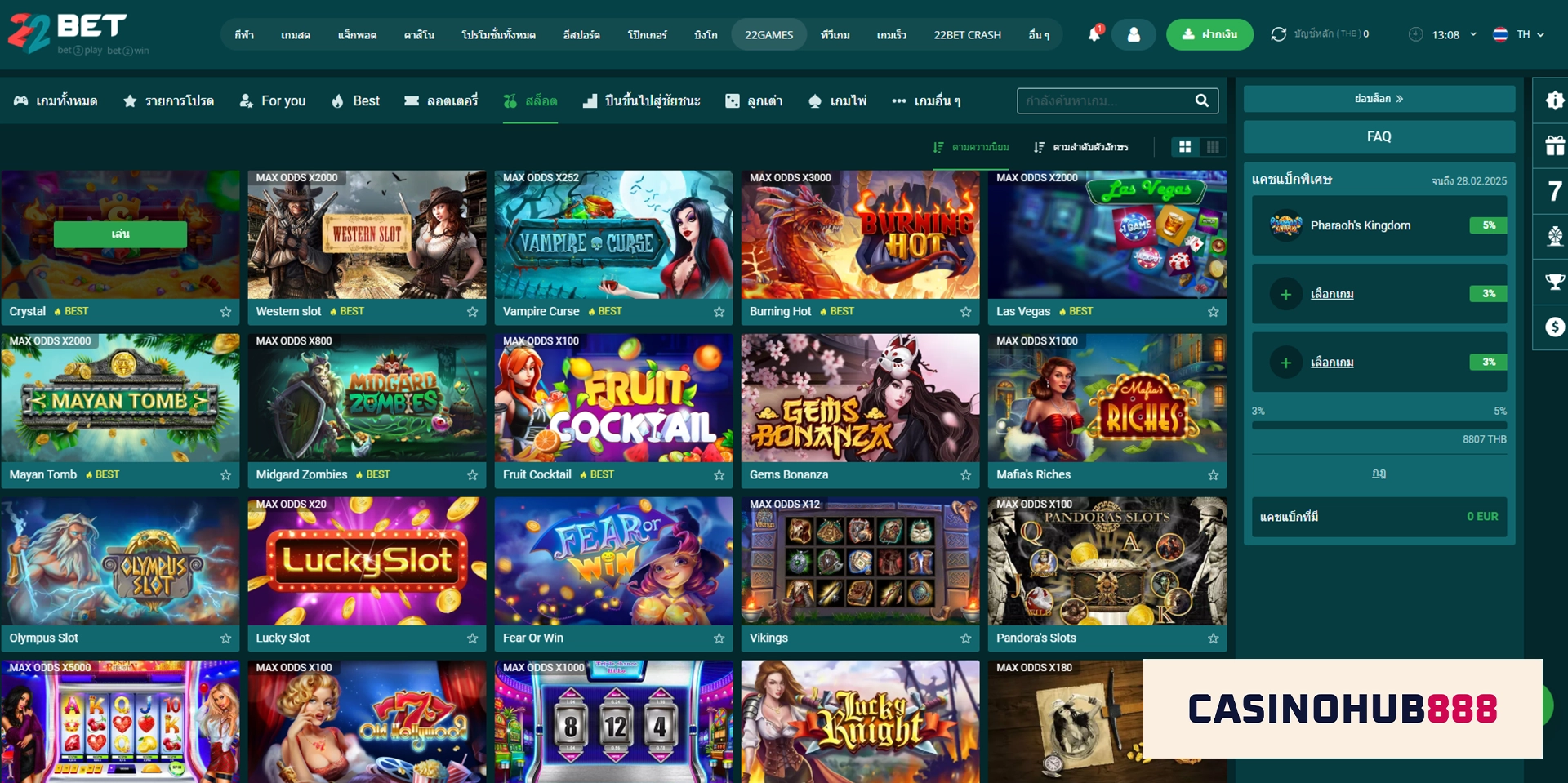Favorite the Gems Bonanza star
This screenshot has width=1568, height=783.
coord(966,475)
